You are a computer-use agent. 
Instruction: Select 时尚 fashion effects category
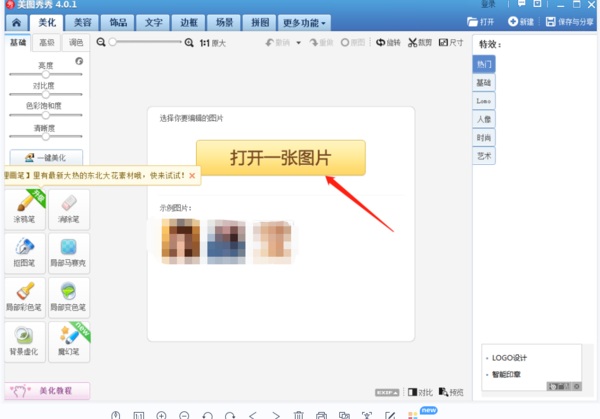[x=484, y=138]
